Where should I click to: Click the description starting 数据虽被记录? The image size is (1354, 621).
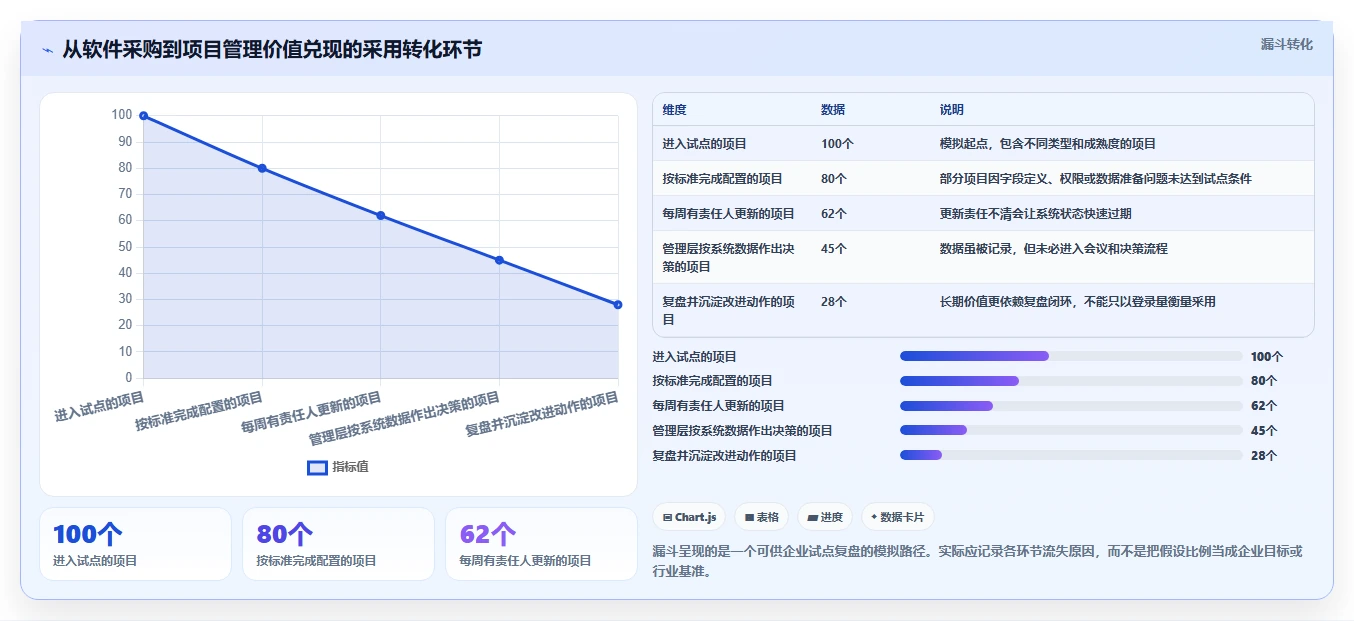[1053, 249]
